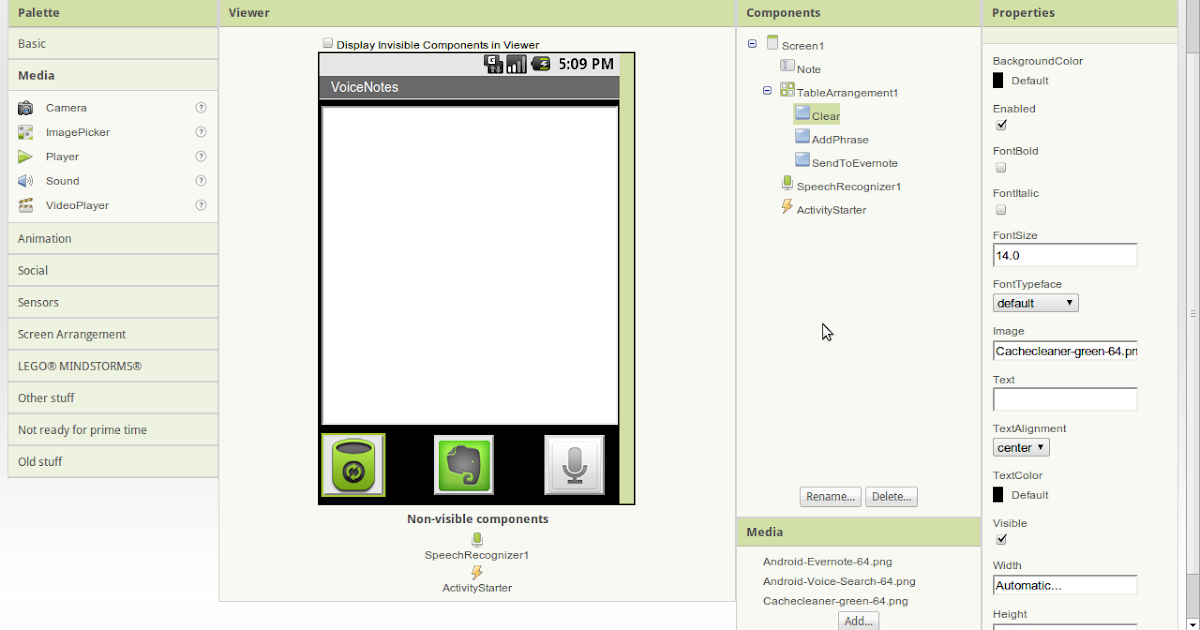The image size is (1200, 630).
Task: Change the default BackgroundColor swatch
Action: (x=1001, y=80)
